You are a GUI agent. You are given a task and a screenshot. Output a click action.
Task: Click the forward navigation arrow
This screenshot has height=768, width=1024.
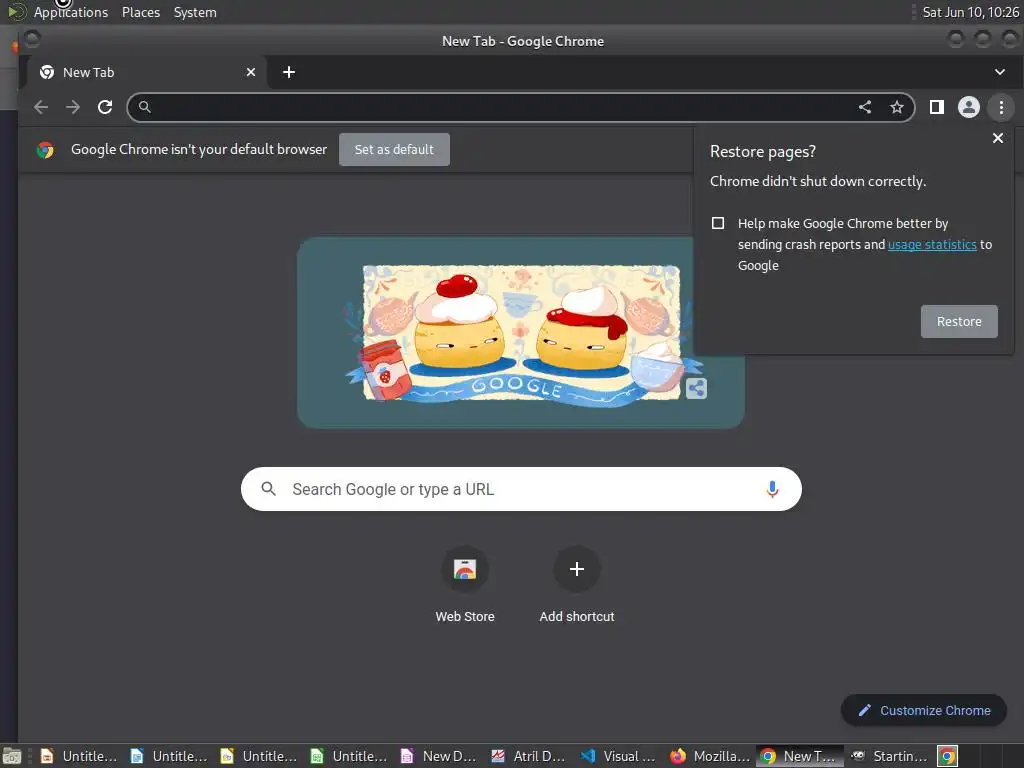(x=72, y=107)
